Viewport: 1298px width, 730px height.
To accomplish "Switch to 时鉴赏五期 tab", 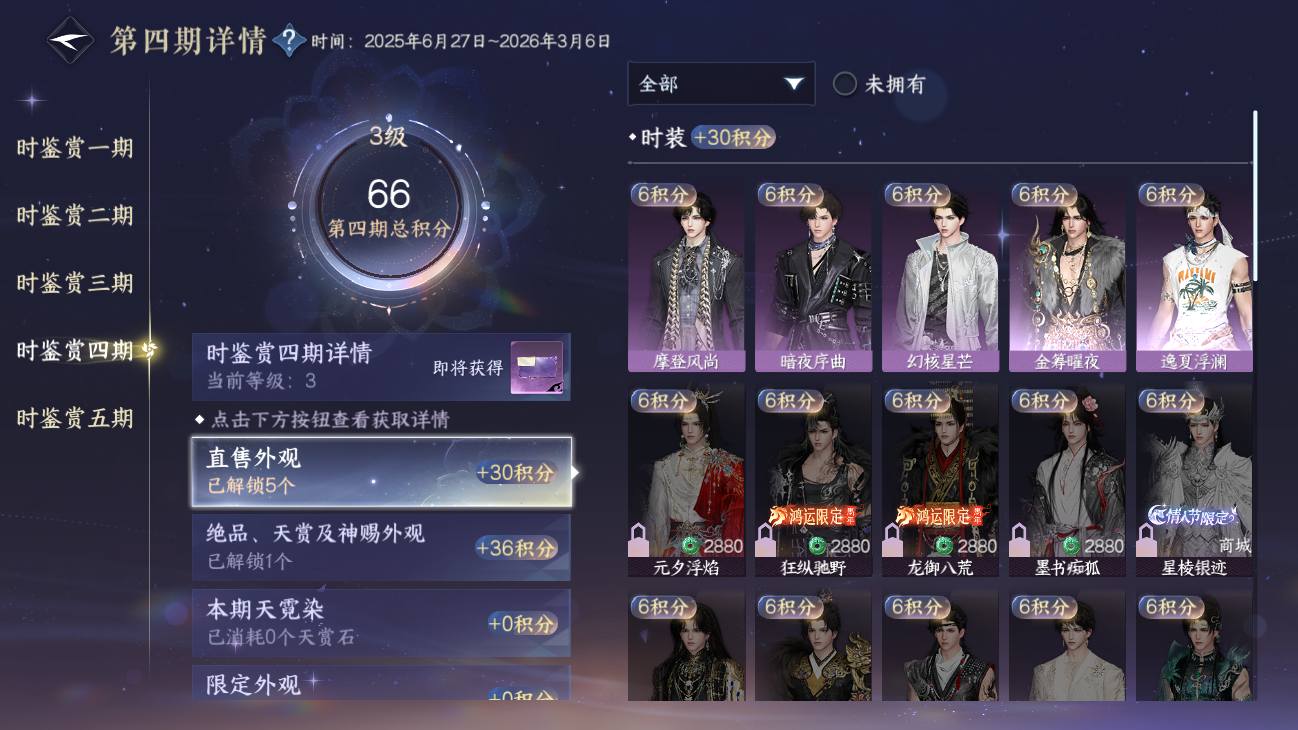I will pos(75,417).
